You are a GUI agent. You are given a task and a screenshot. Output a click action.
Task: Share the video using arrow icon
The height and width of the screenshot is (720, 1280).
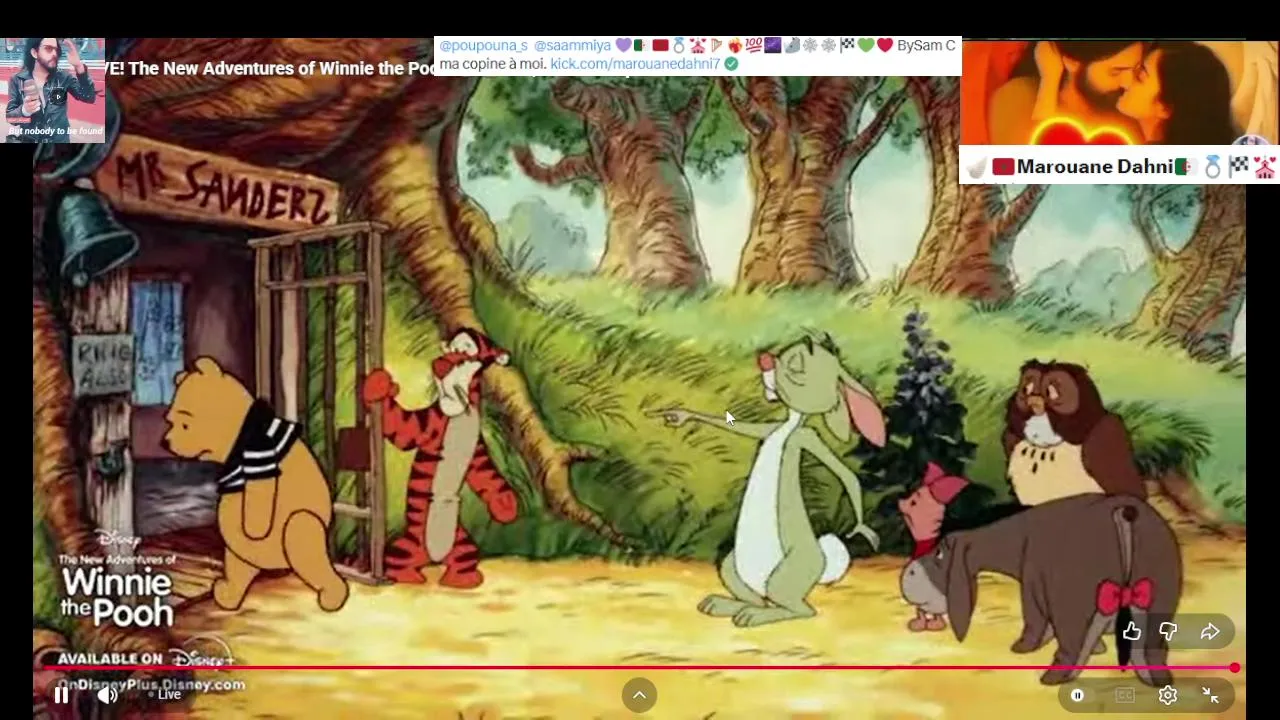[x=1210, y=631]
